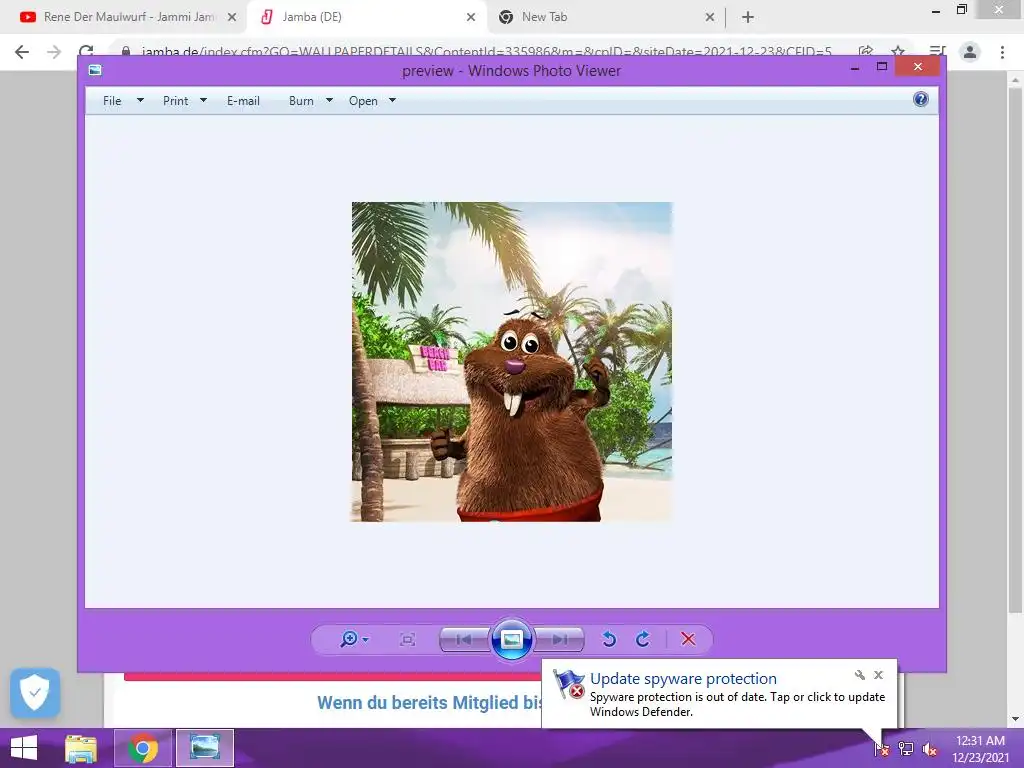Rotate the photo clockwise
The height and width of the screenshot is (768, 1024).
pyautogui.click(x=643, y=639)
